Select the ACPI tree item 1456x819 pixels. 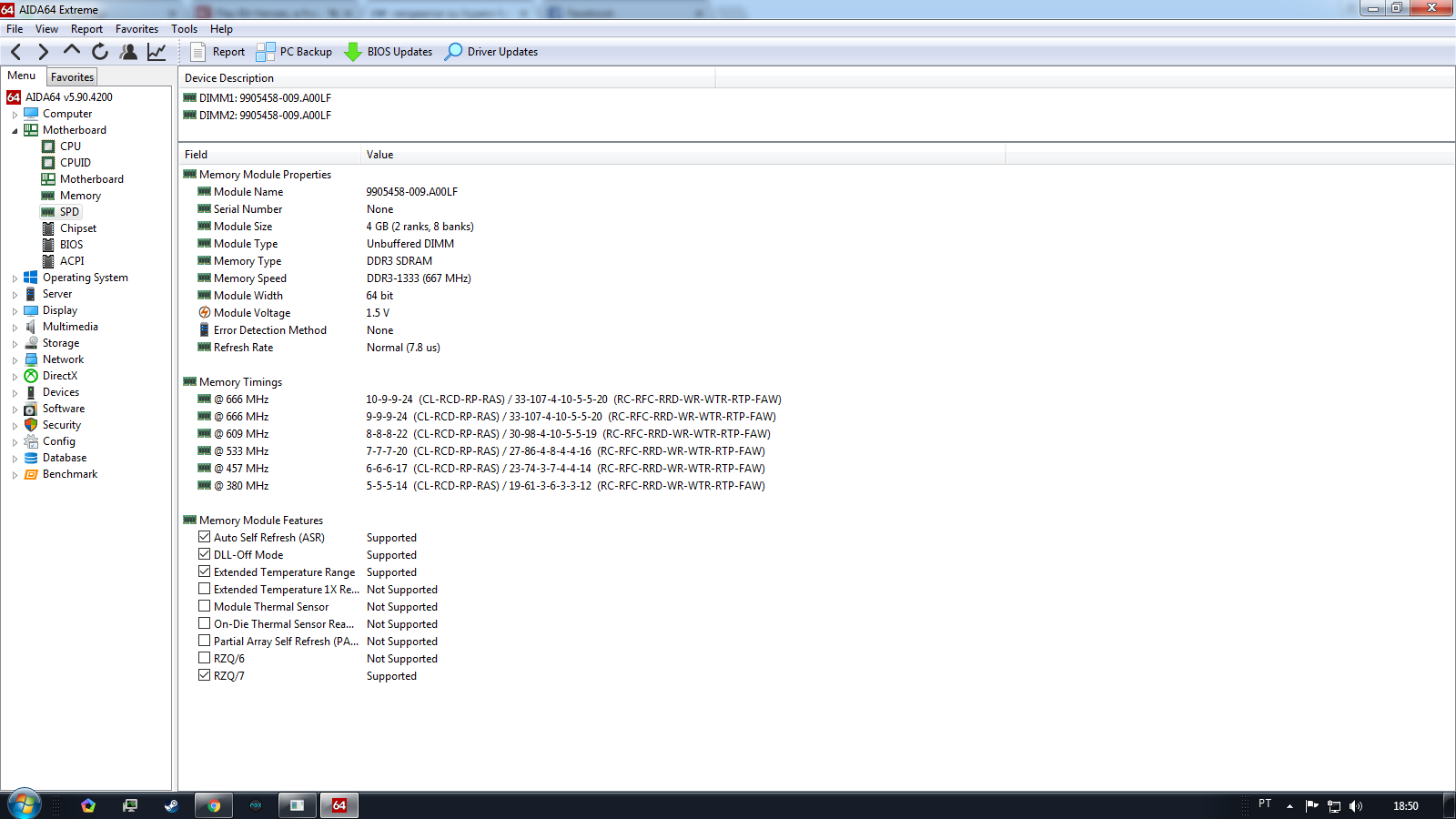72,261
